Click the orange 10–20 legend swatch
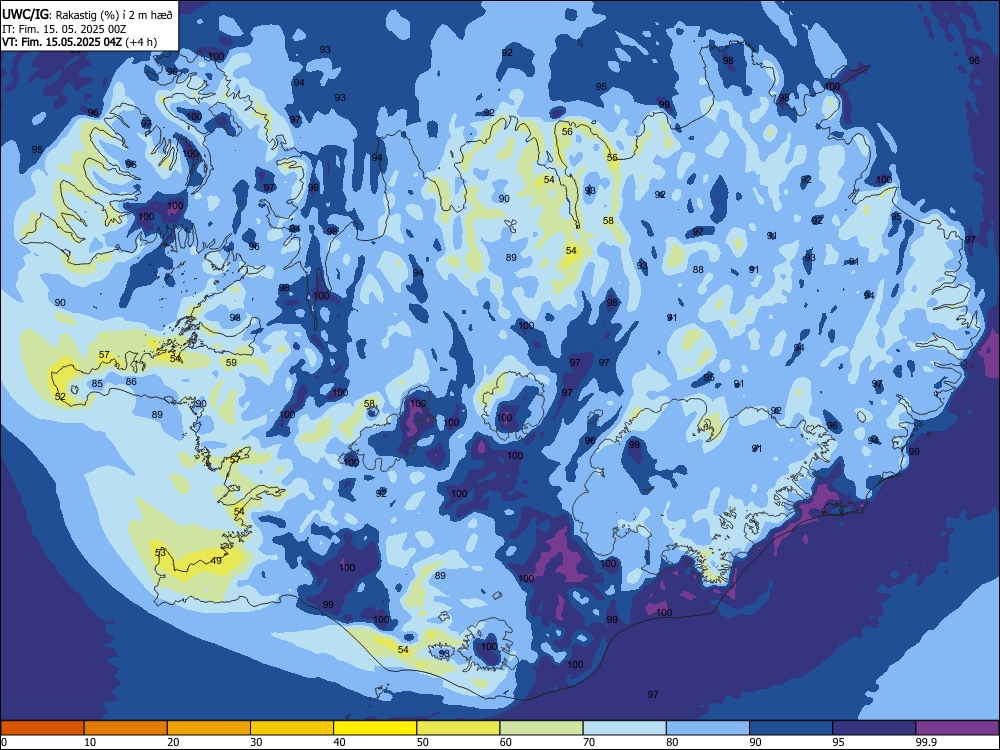Image resolution: width=1000 pixels, height=750 pixels. 126,728
